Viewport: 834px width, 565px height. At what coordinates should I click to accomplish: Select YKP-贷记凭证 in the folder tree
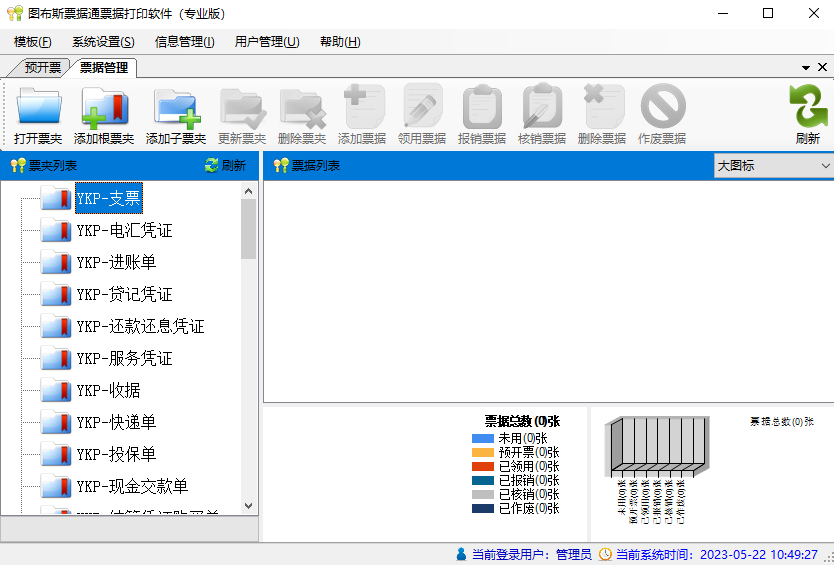coord(124,294)
